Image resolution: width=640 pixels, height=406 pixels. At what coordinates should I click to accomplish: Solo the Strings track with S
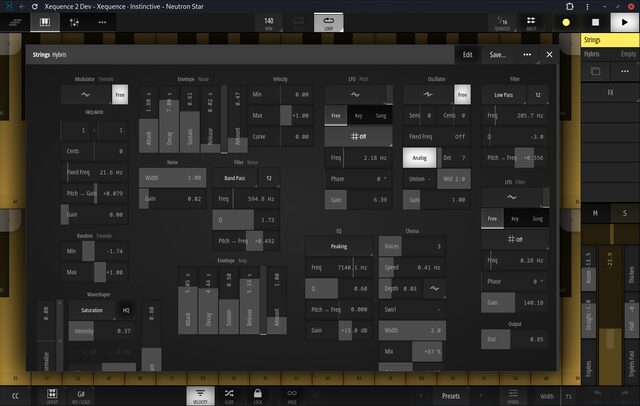(x=625, y=213)
